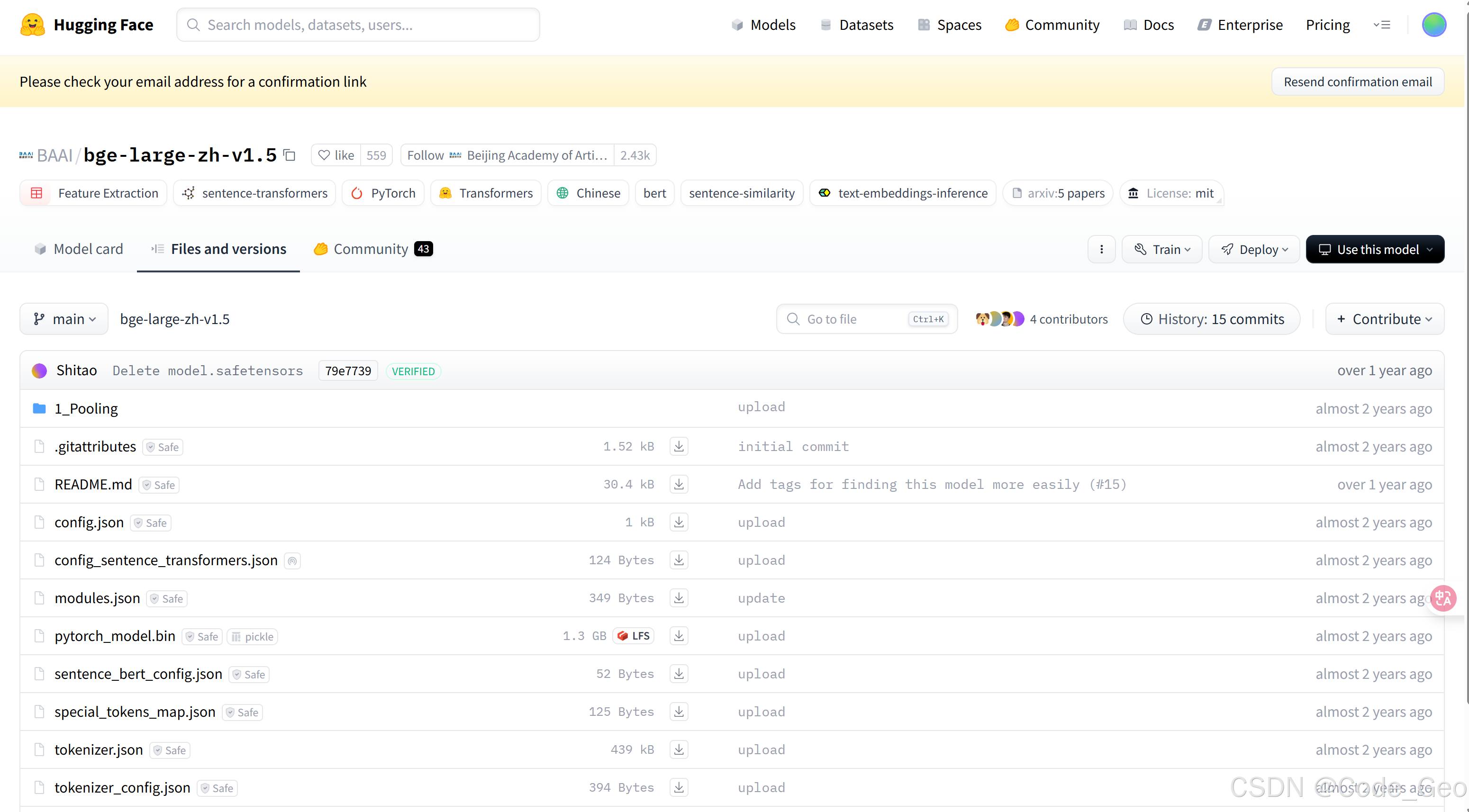1469x812 pixels.
Task: Open the Use this model dropdown
Action: [x=1375, y=249]
